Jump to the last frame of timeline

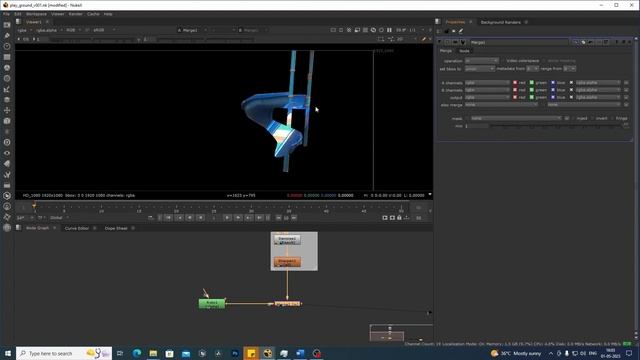[259, 218]
